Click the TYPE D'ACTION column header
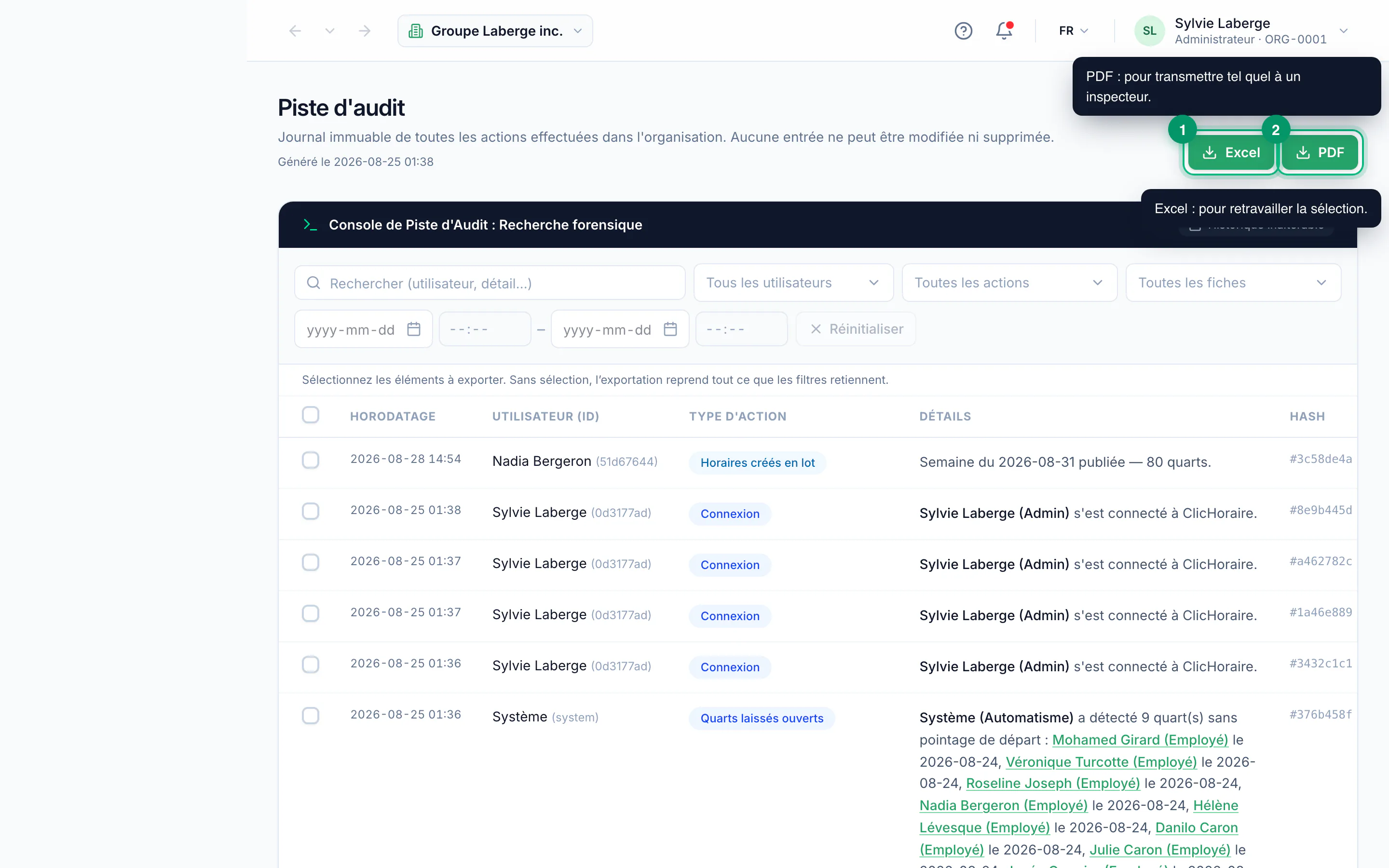 [737, 417]
